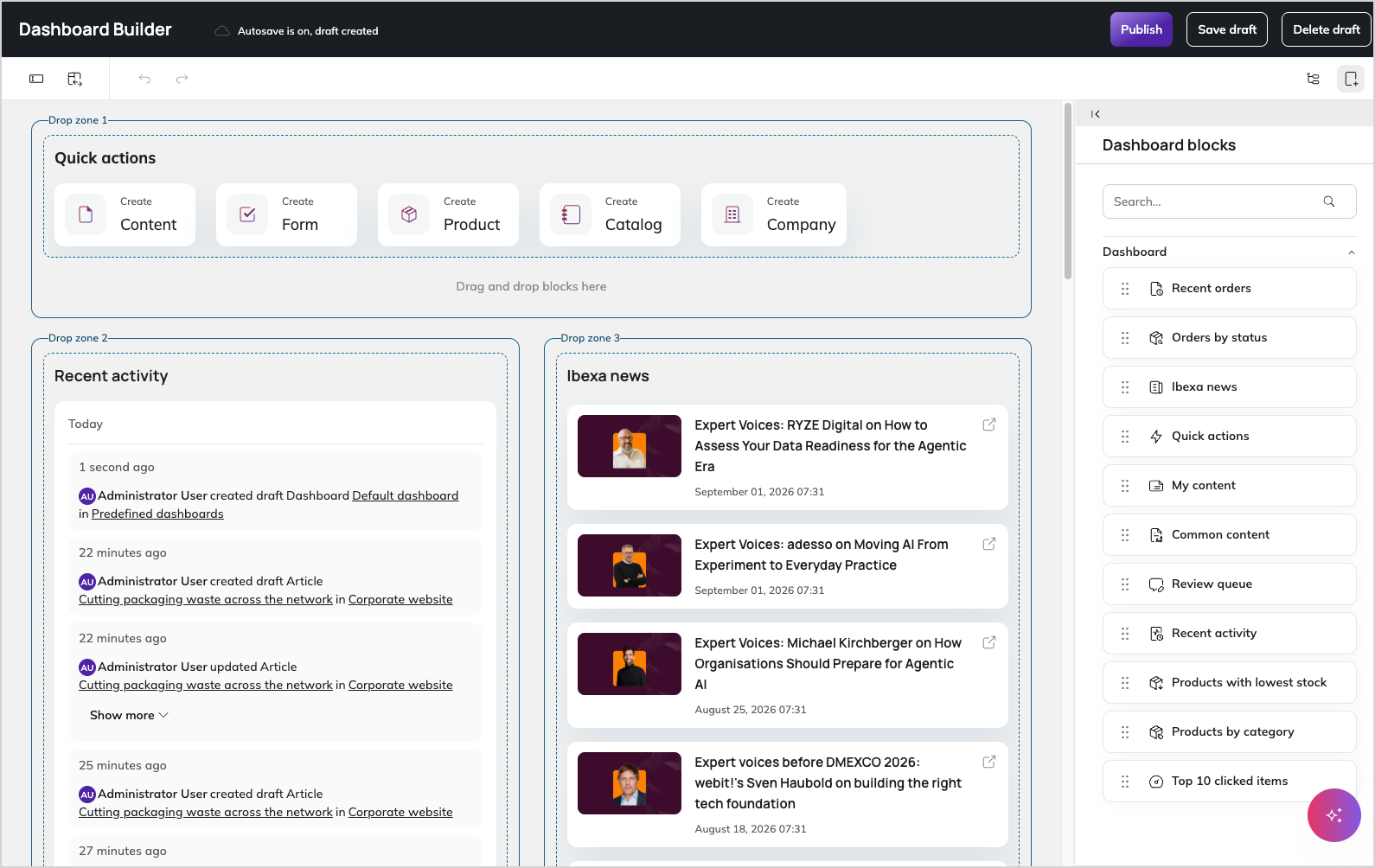Grab drag handle of Review queue block
The image size is (1375, 868).
1125,584
